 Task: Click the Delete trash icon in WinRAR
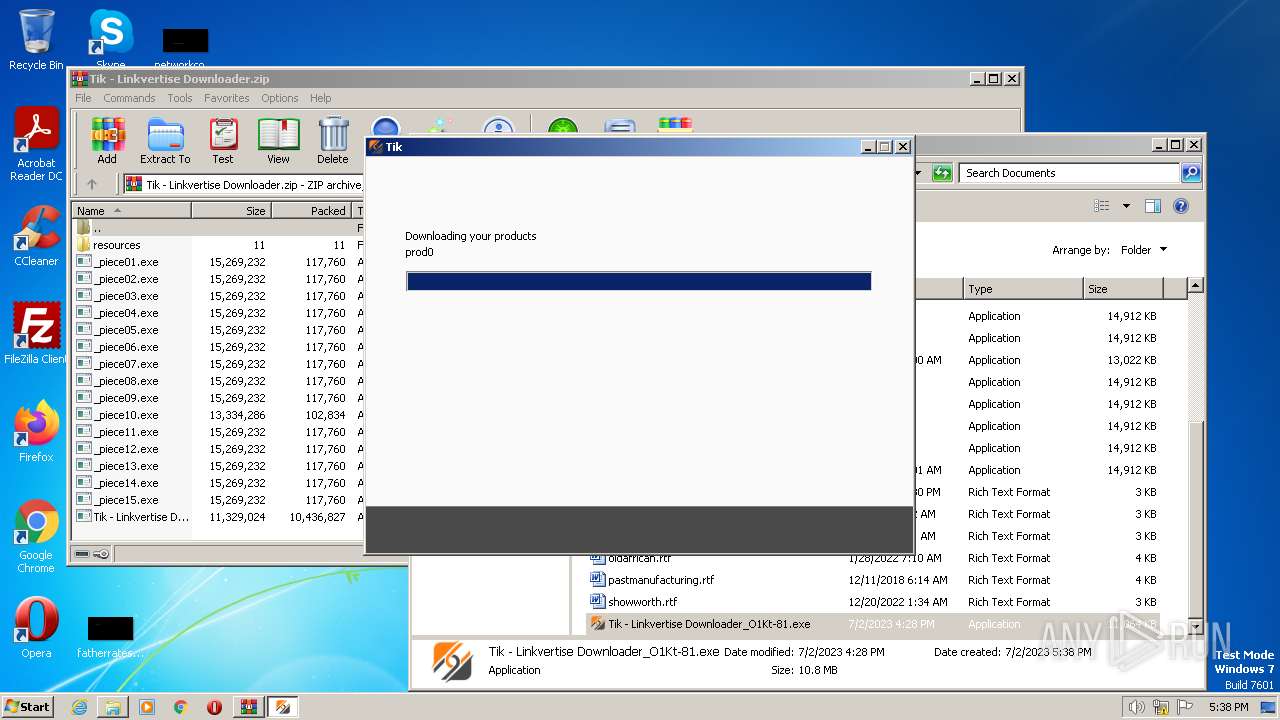tap(333, 140)
